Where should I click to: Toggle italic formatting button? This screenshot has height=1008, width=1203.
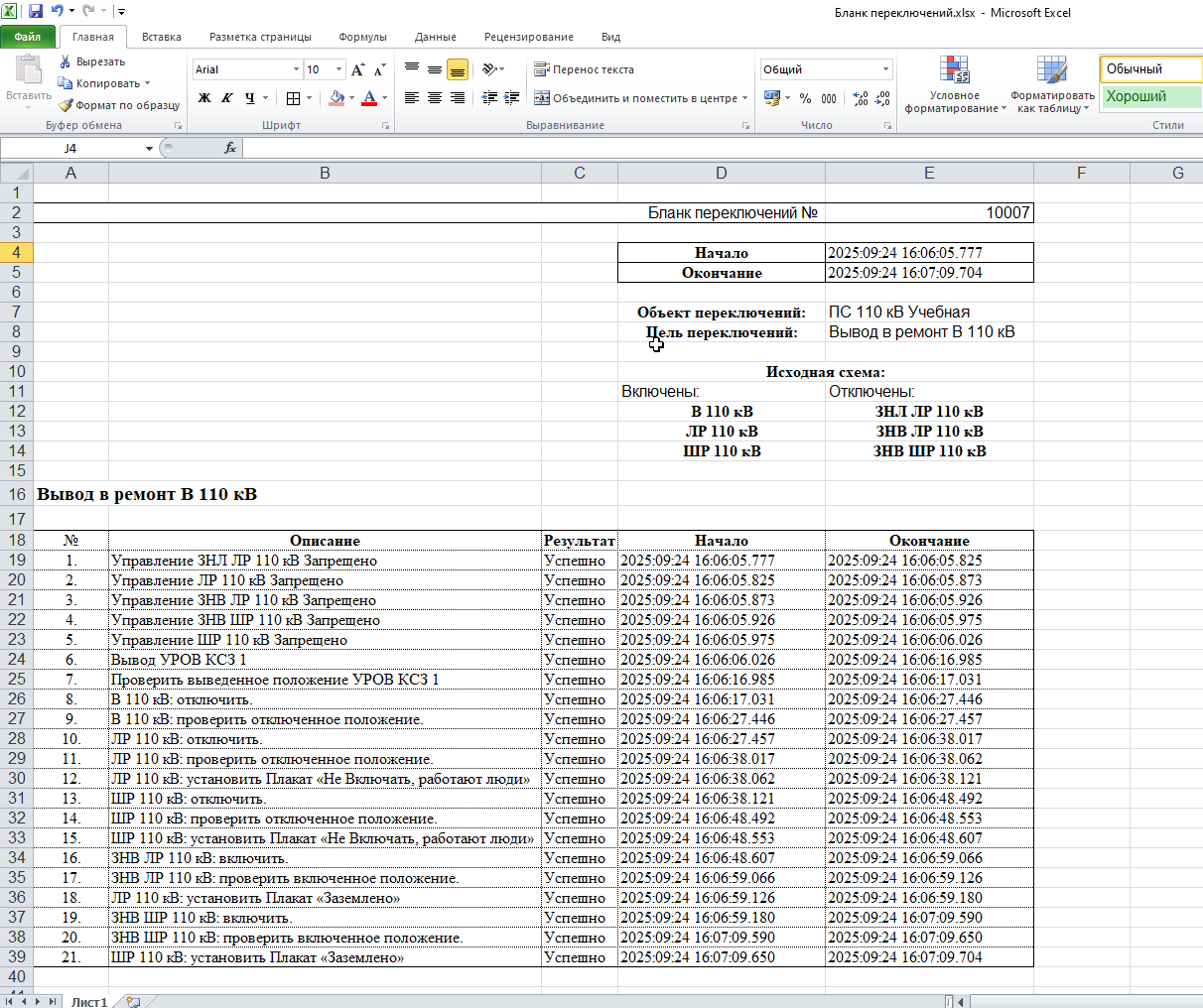(x=227, y=98)
